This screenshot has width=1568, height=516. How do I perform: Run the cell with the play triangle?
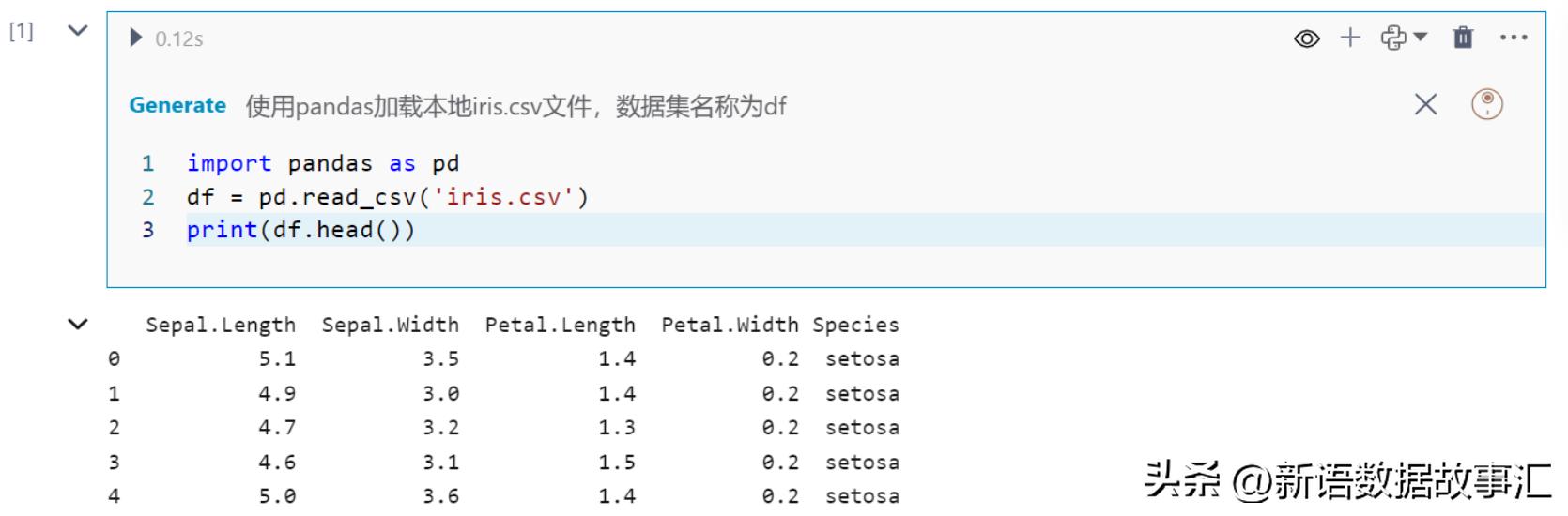136,38
